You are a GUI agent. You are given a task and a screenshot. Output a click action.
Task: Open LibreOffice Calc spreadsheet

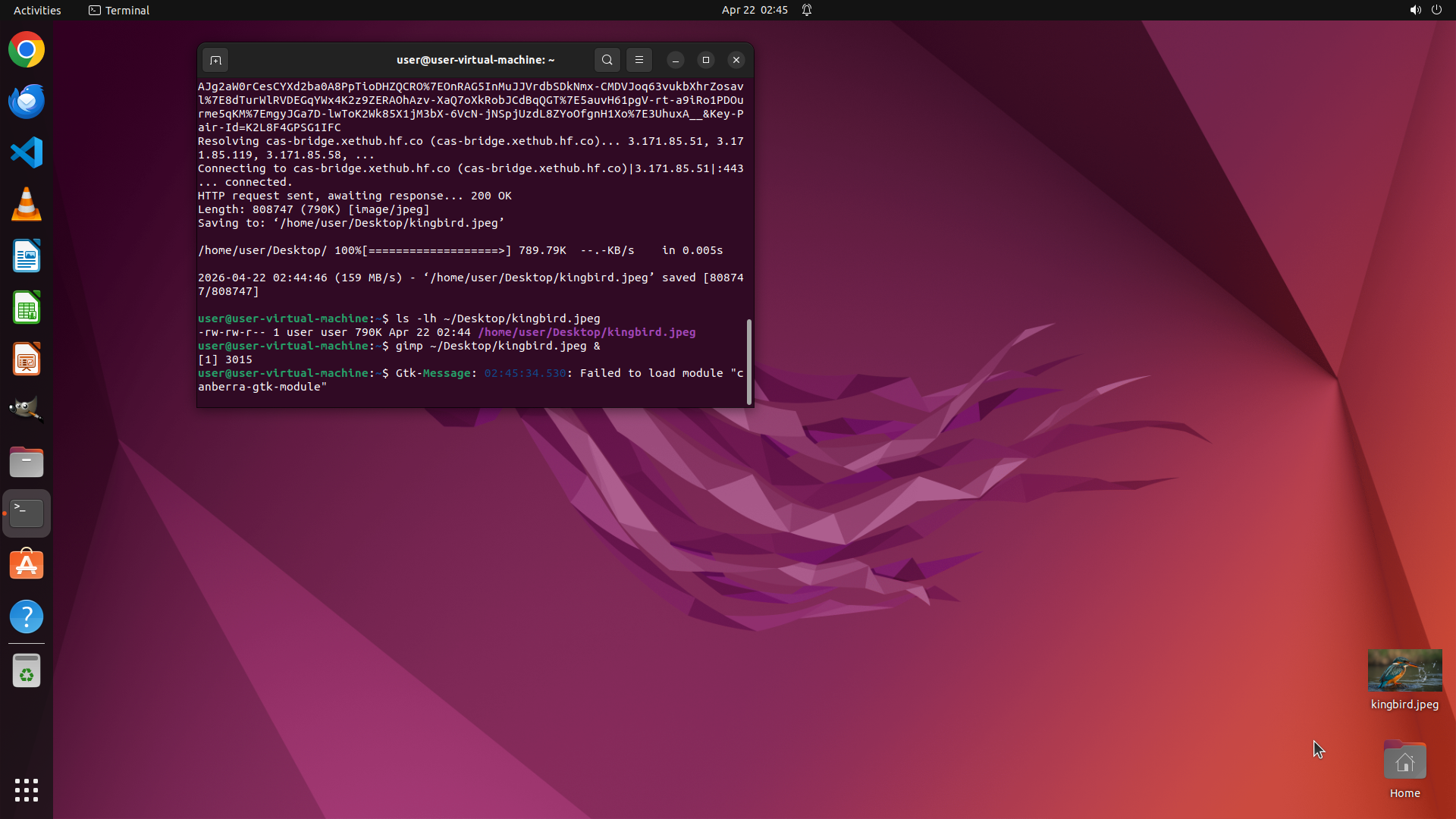point(27,308)
